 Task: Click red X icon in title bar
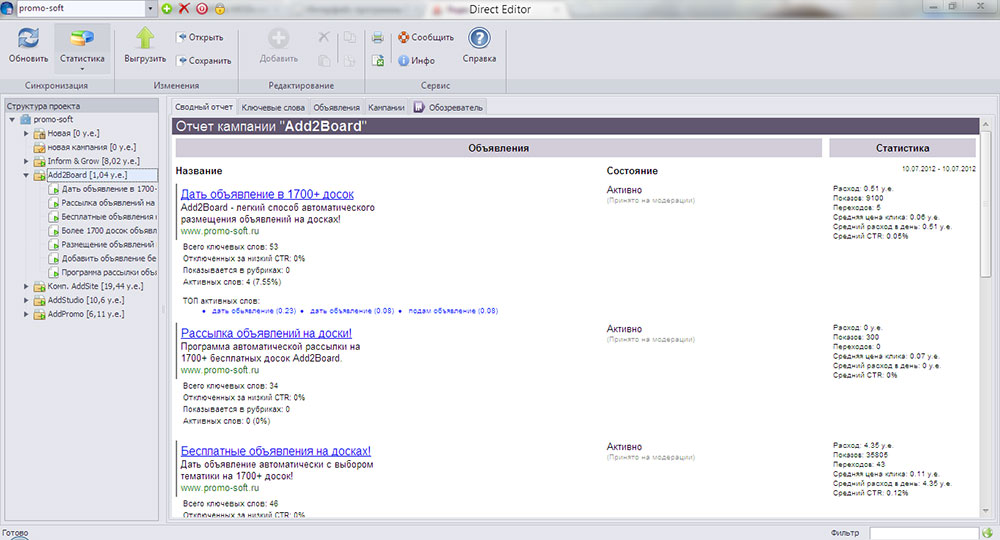(x=184, y=8)
